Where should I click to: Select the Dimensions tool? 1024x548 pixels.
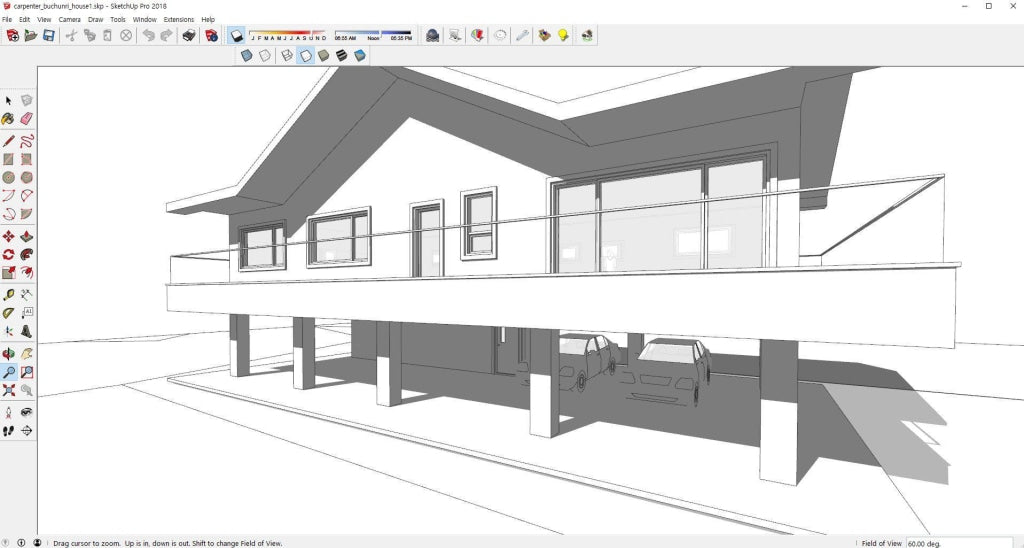point(26,295)
